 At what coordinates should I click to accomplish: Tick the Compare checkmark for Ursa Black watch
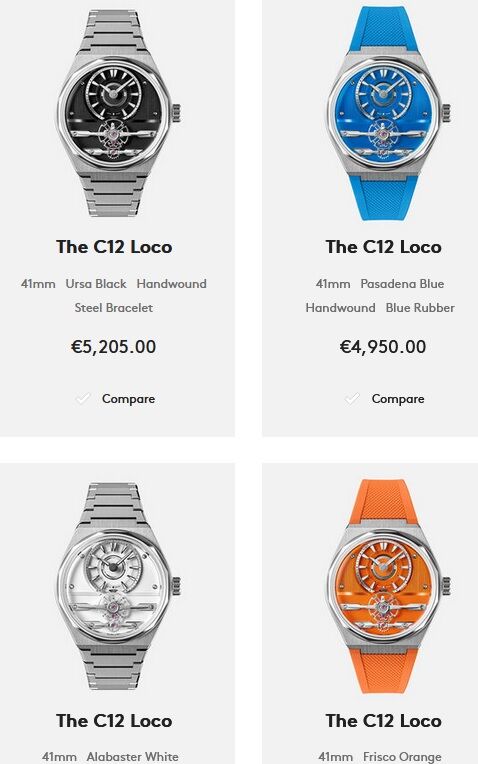[83, 399]
